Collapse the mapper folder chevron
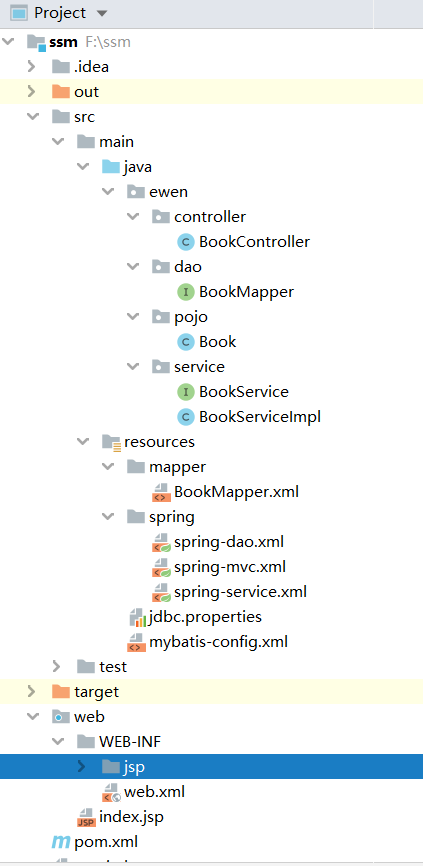 [108, 467]
